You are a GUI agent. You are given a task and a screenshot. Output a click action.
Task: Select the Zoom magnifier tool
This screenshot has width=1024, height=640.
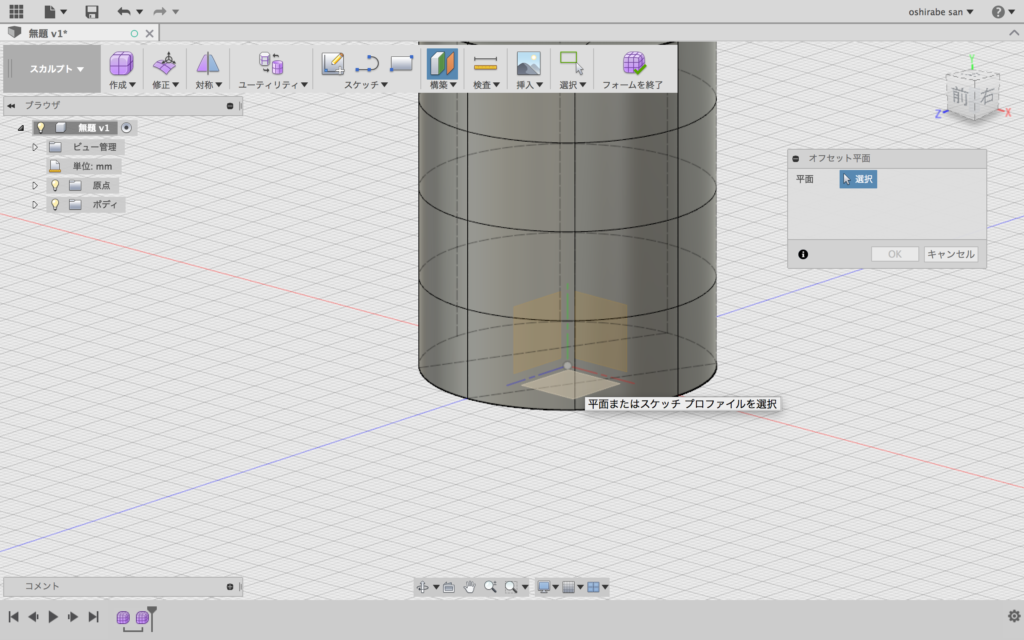490,587
